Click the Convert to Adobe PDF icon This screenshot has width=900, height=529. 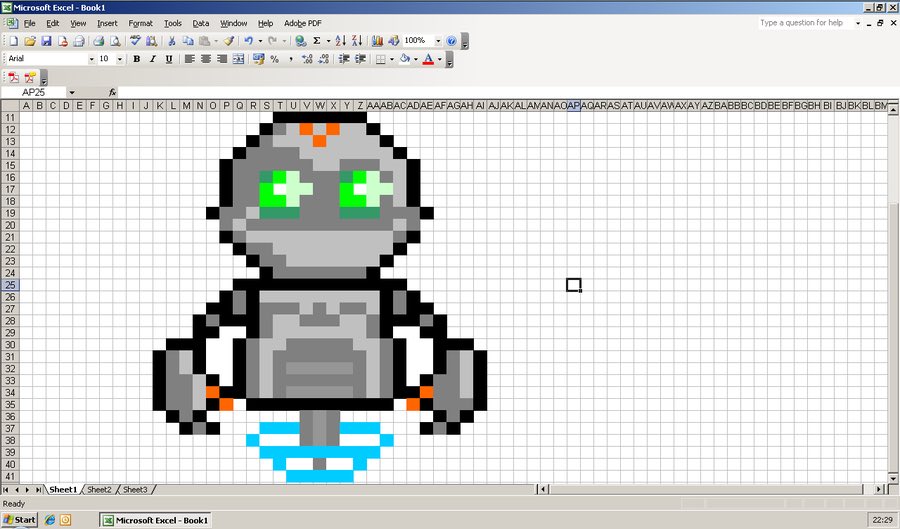[x=14, y=77]
